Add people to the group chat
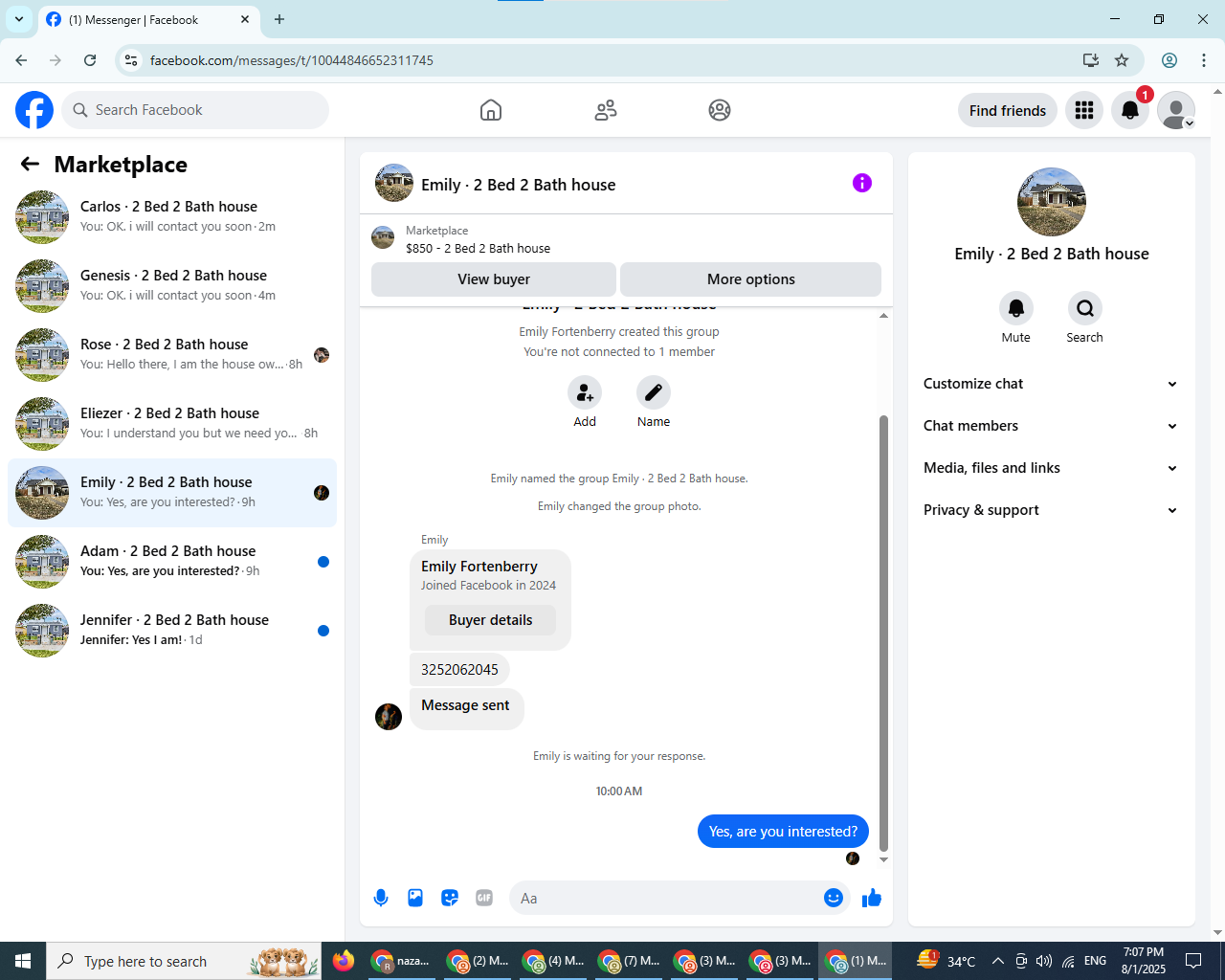The width and height of the screenshot is (1225, 980). [585, 392]
